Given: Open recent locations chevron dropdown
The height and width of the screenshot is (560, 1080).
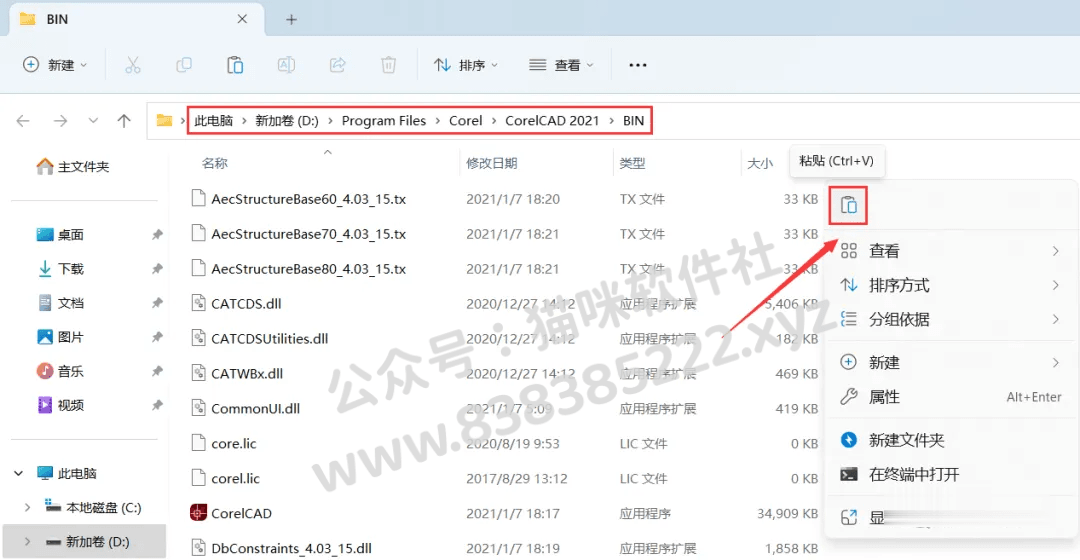Looking at the screenshot, I should click(93, 121).
